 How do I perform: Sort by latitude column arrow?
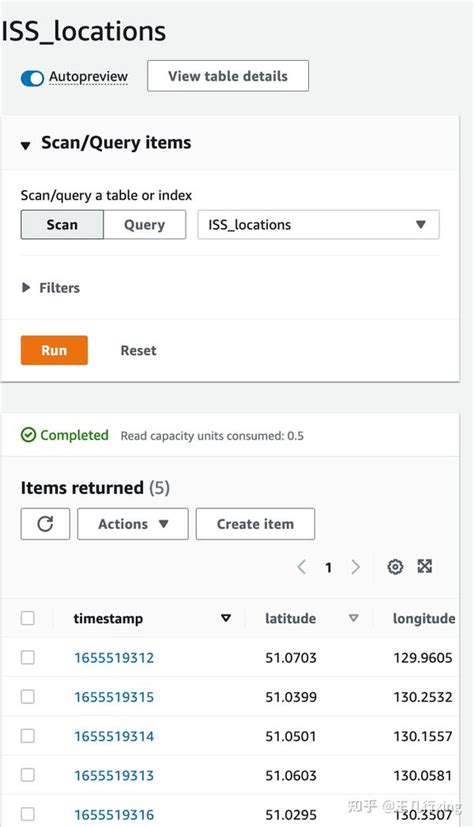354,618
